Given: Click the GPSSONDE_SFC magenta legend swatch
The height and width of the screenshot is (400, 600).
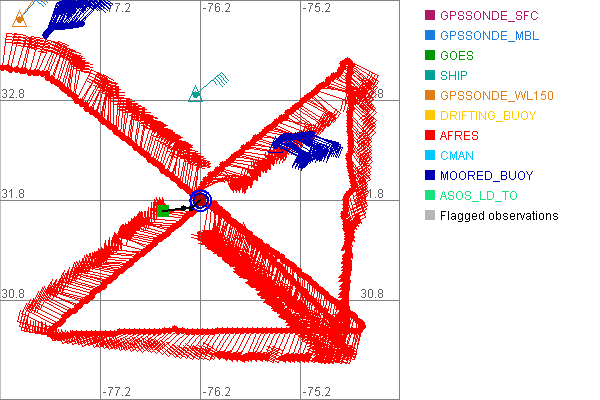Looking at the screenshot, I should tap(430, 16).
